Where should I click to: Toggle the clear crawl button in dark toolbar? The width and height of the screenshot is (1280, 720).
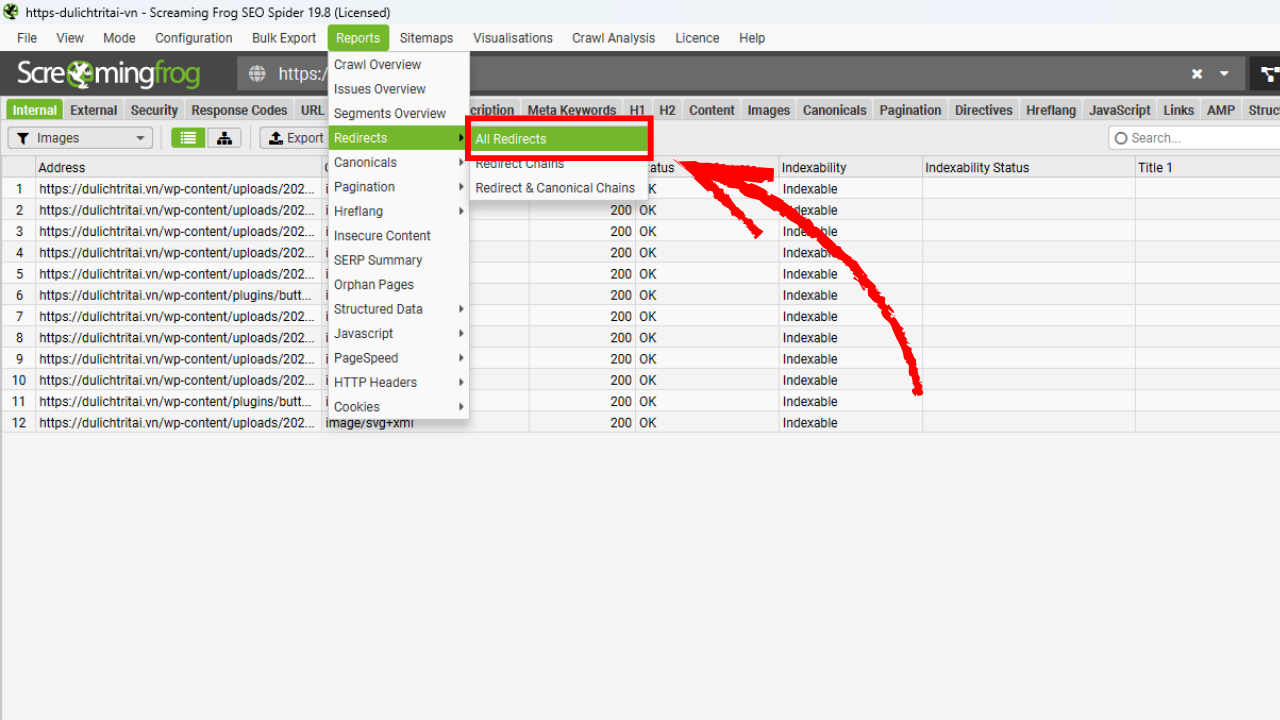pyautogui.click(x=1197, y=74)
